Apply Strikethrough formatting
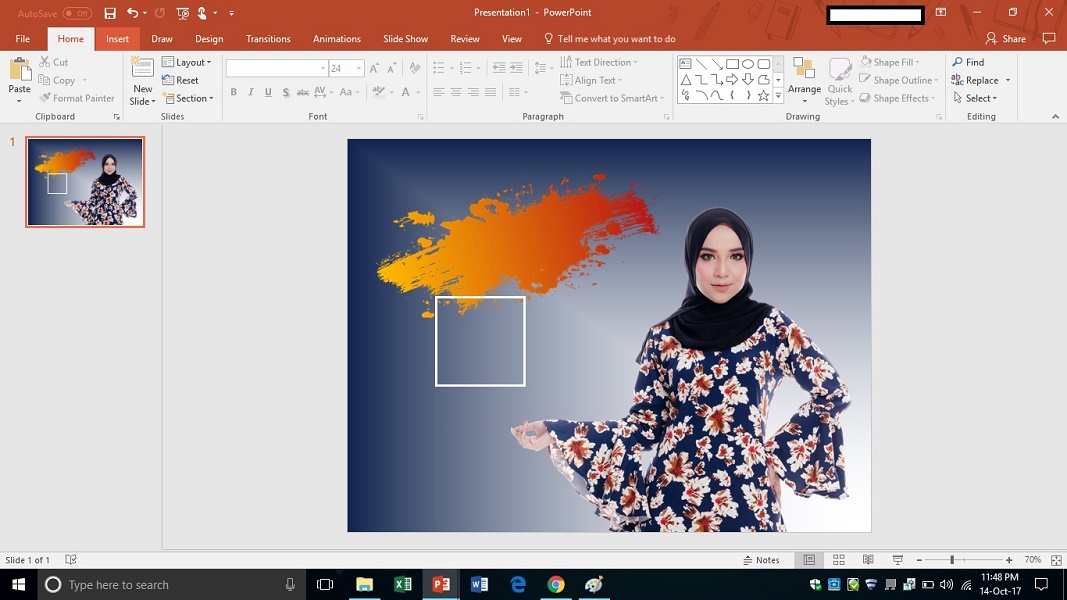 click(x=303, y=92)
